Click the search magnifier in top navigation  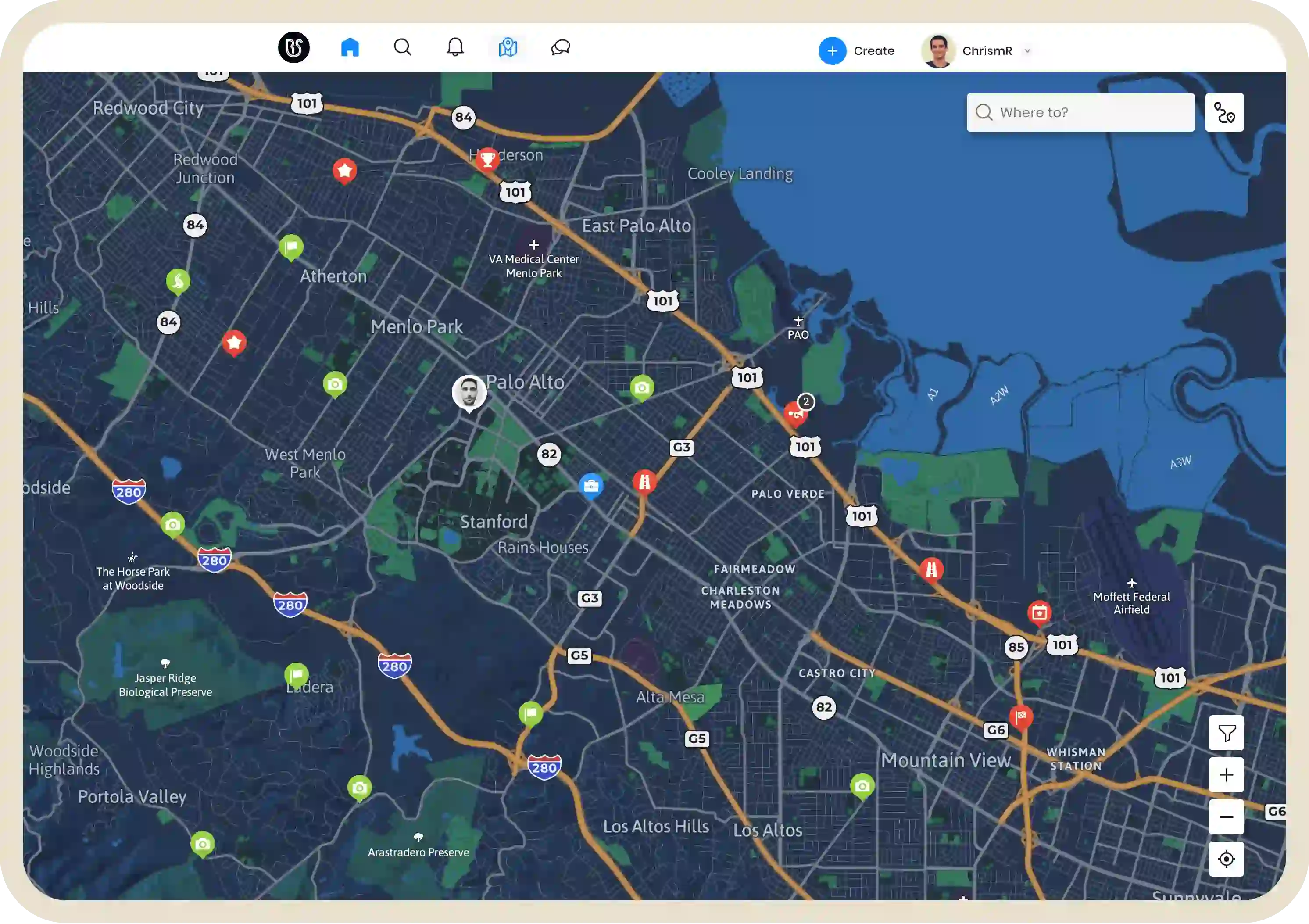point(403,47)
